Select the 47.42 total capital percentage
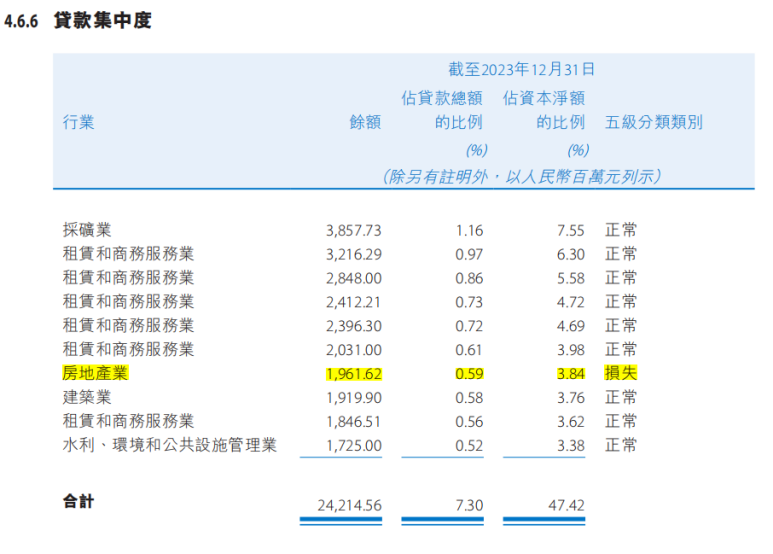 (x=566, y=506)
